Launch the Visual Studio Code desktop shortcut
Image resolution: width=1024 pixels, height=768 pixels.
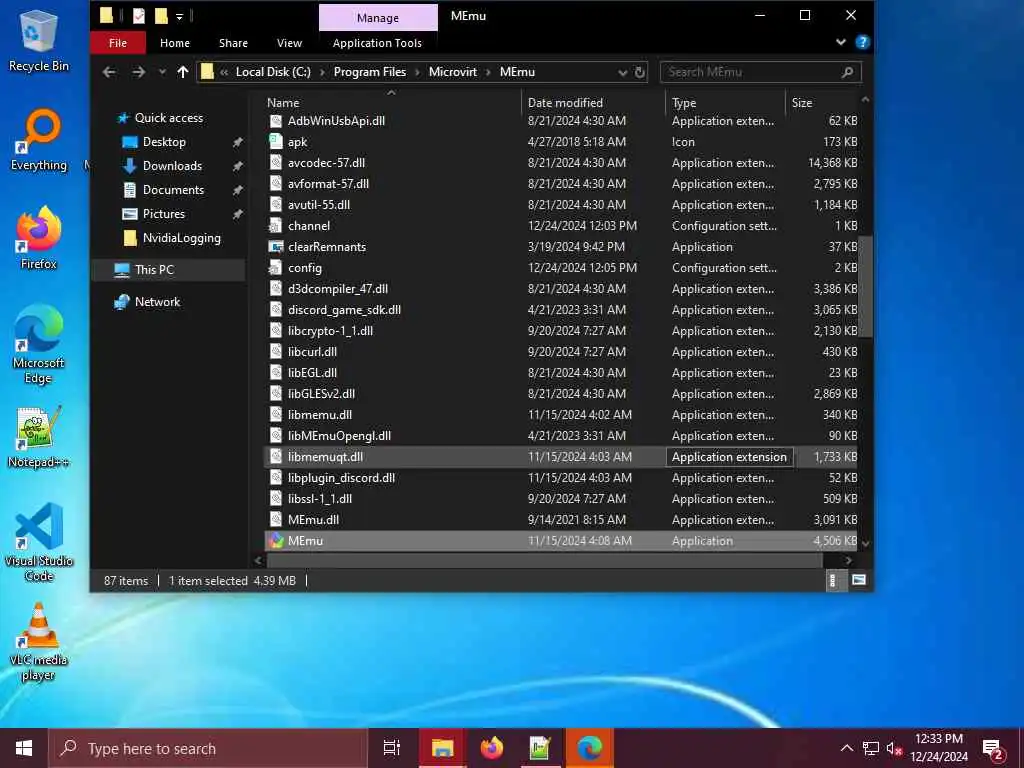(39, 542)
